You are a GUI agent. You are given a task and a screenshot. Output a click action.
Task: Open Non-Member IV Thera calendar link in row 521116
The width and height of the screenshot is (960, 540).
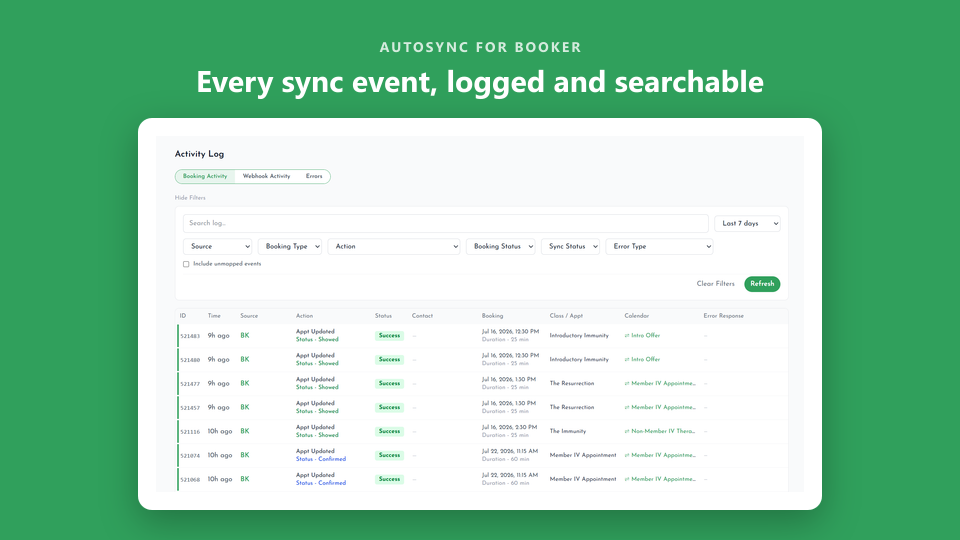click(x=663, y=431)
